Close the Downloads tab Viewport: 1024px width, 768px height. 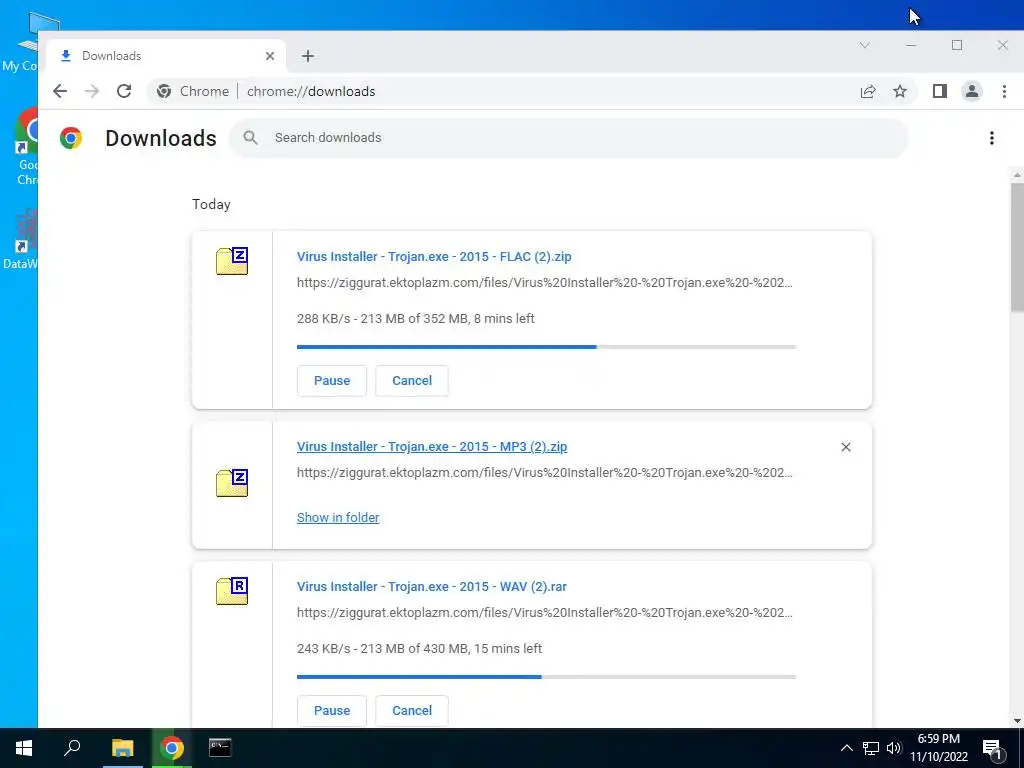point(270,56)
